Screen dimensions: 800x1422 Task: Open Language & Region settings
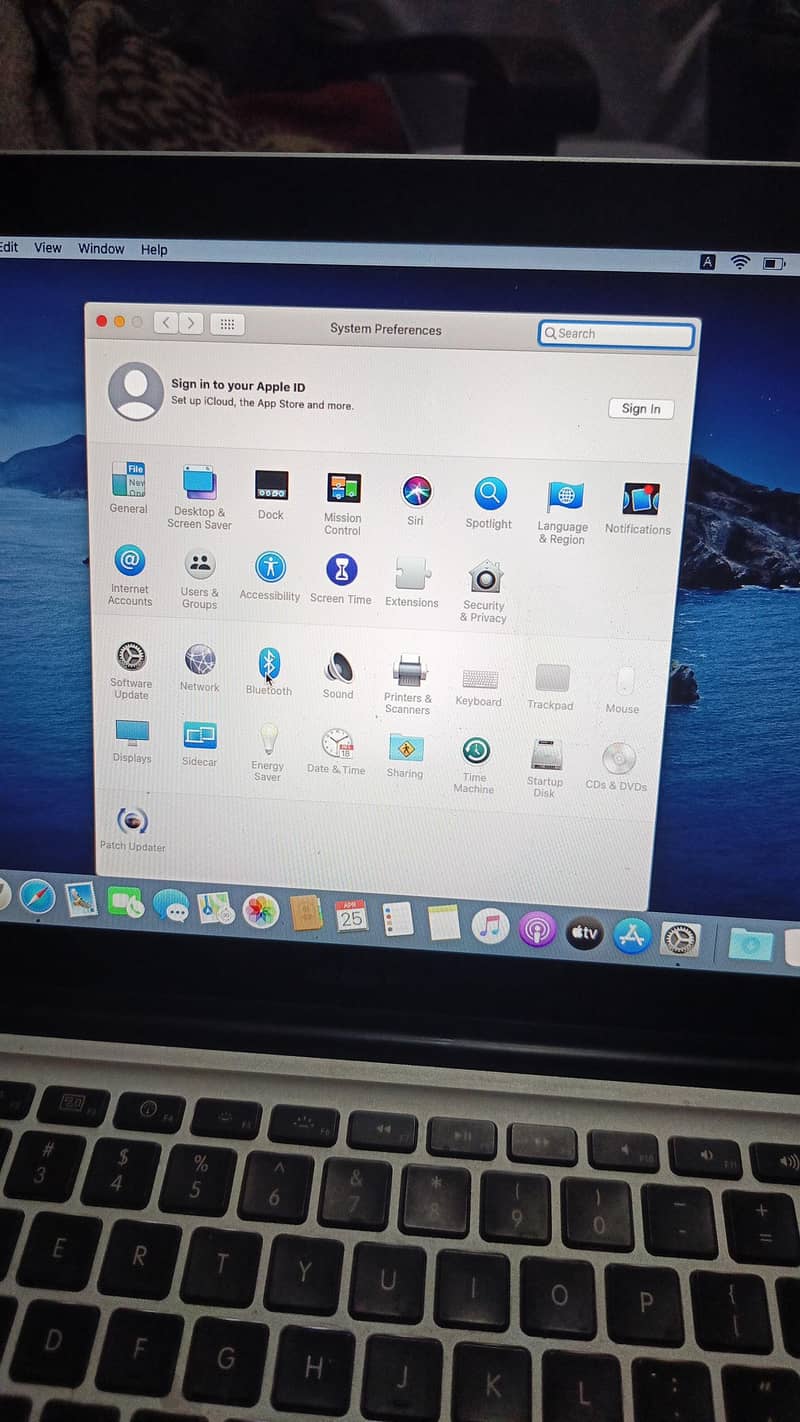563,512
